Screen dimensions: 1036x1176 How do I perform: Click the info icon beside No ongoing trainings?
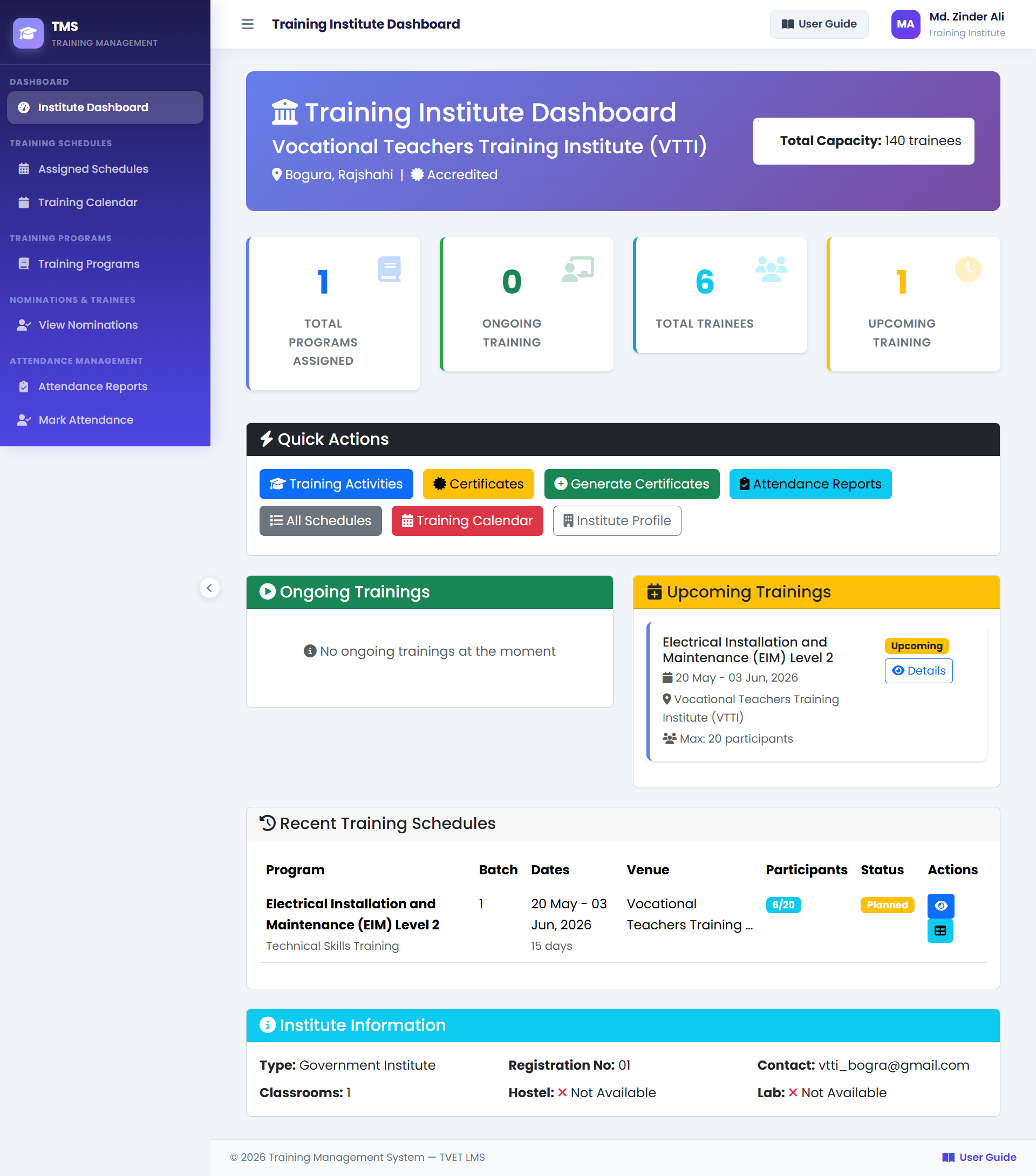(x=310, y=651)
